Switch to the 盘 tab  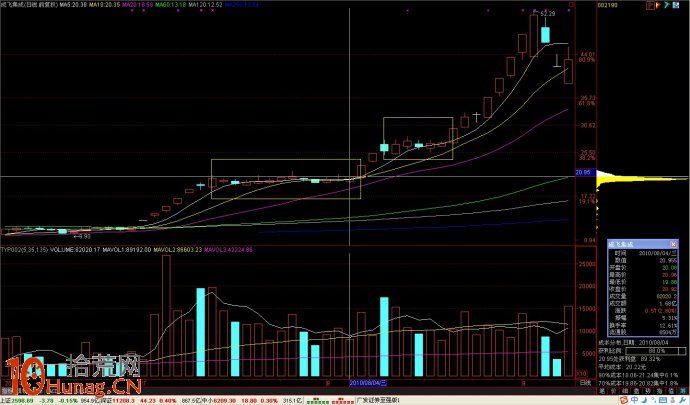pos(636,391)
